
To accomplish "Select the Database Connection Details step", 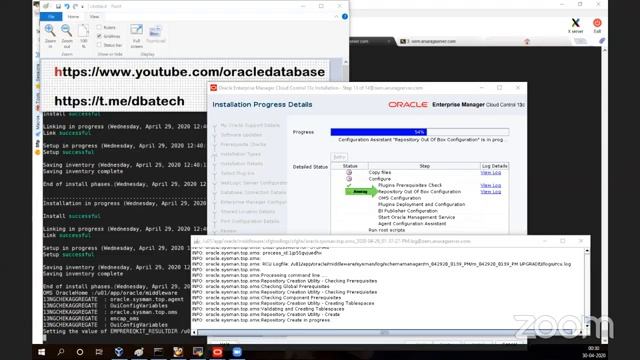I will (x=253, y=192).
